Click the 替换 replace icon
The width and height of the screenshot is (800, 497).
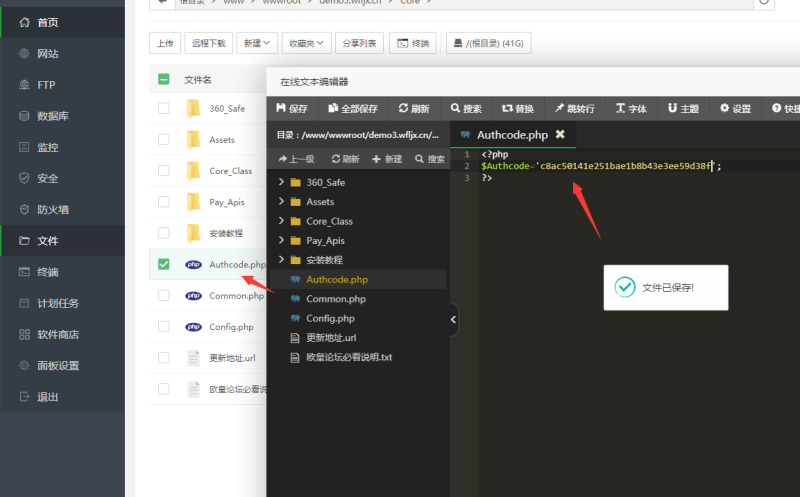click(x=507, y=108)
